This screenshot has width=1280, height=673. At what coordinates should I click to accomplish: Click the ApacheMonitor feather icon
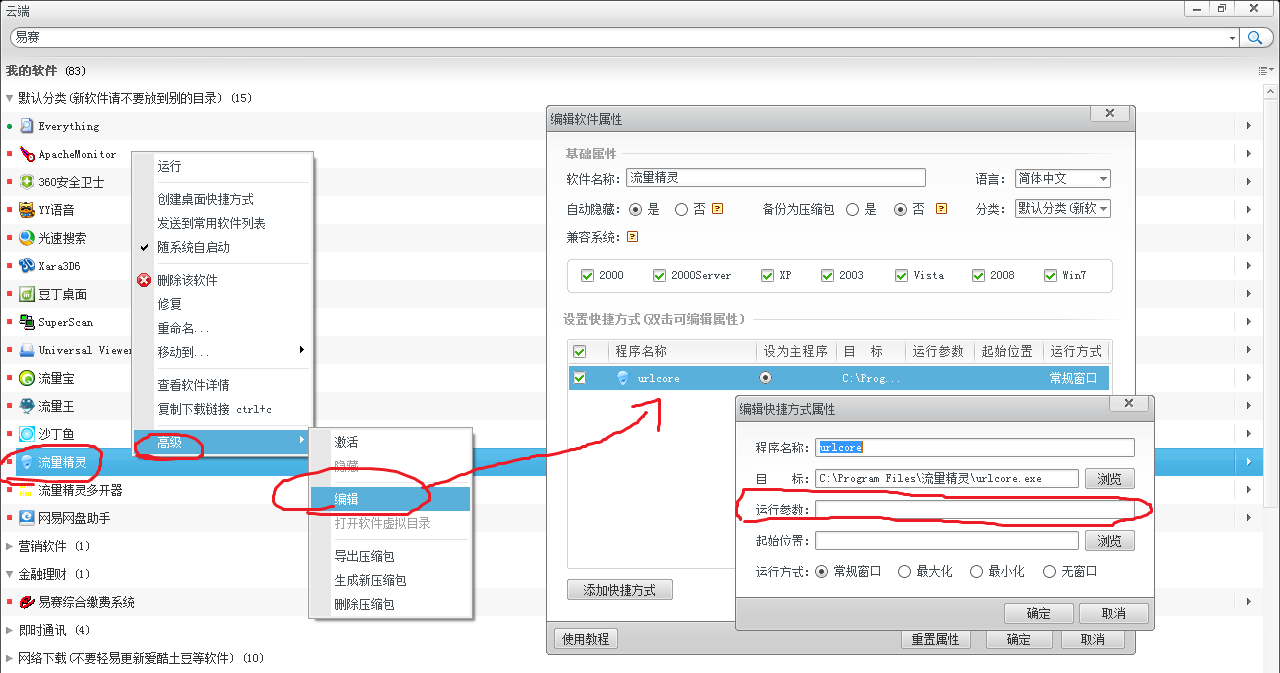click(x=27, y=154)
